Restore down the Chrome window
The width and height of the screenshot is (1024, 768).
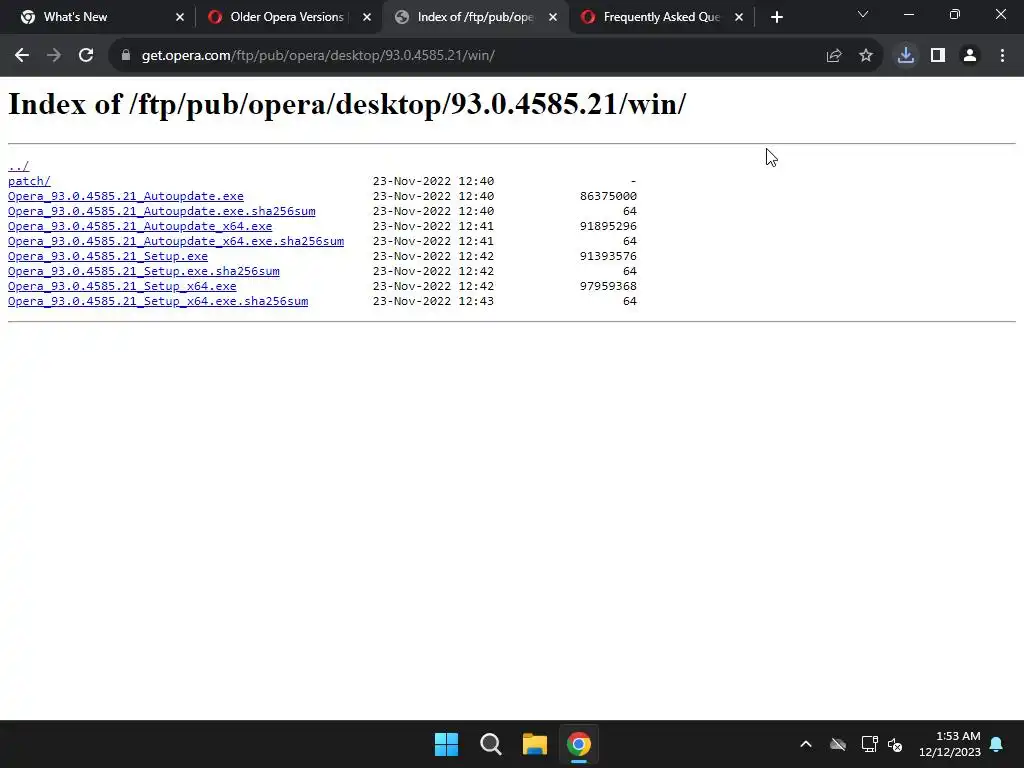tap(955, 14)
